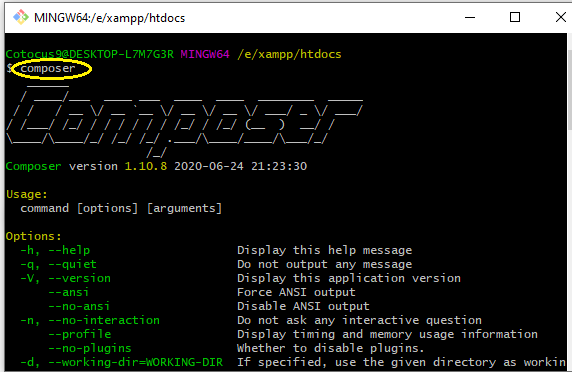Click 'Do not ask any interactive question'
The image size is (572, 372).
point(359,320)
